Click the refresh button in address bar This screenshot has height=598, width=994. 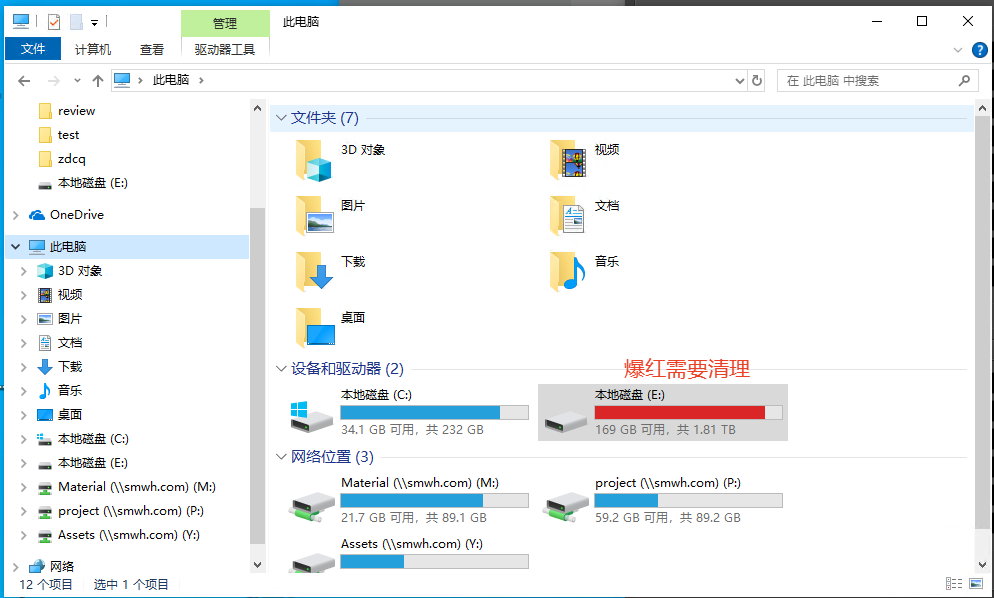[756, 81]
